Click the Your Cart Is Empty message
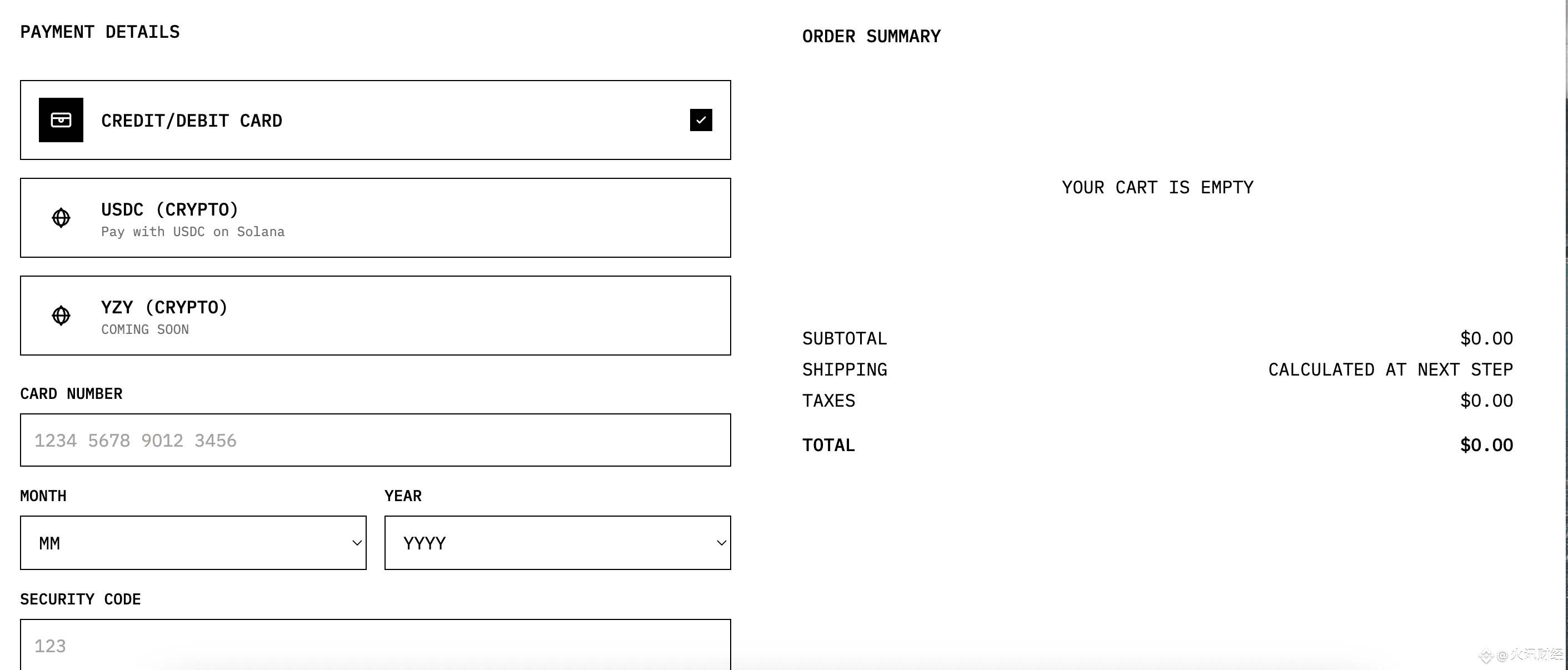This screenshot has height=670, width=1568. pyautogui.click(x=1158, y=187)
